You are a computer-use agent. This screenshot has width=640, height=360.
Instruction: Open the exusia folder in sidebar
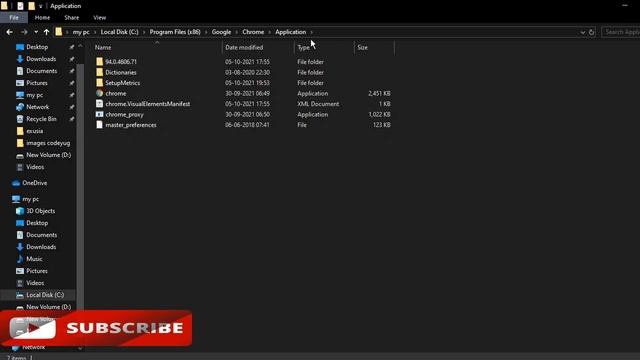34,131
